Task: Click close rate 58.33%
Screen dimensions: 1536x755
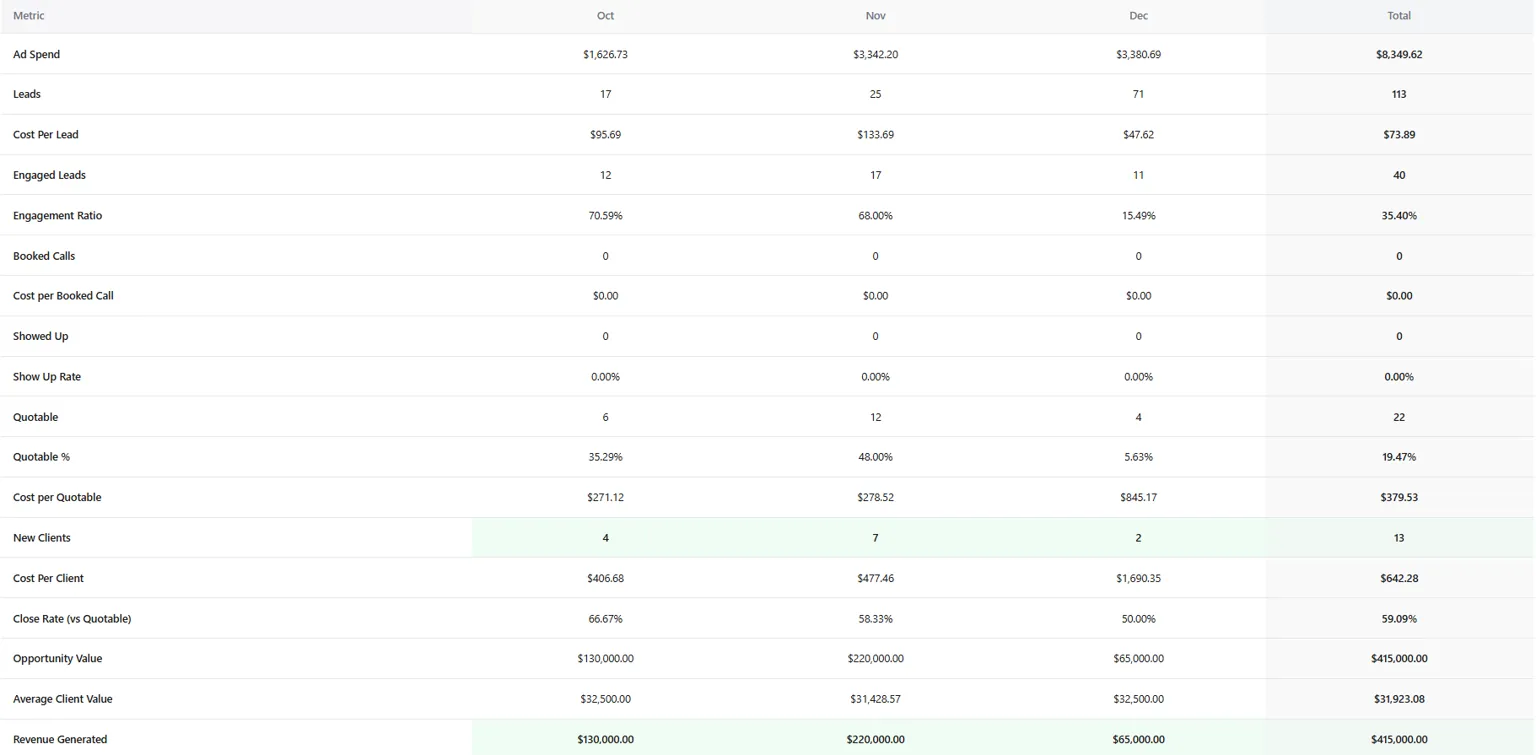Action: point(875,619)
